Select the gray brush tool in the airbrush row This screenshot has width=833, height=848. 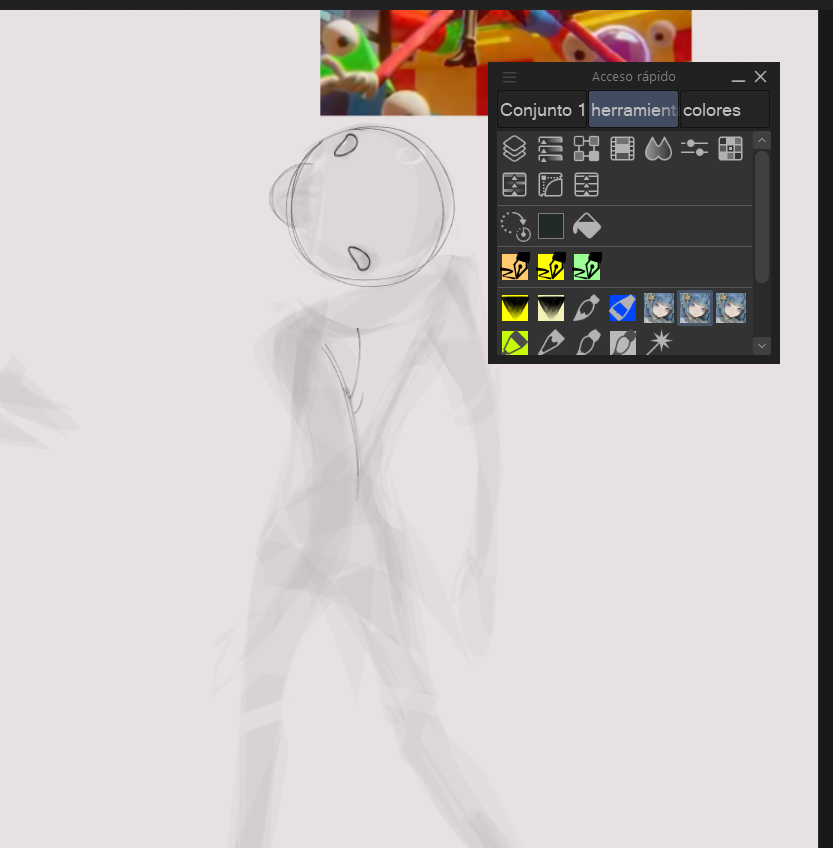pos(587,308)
